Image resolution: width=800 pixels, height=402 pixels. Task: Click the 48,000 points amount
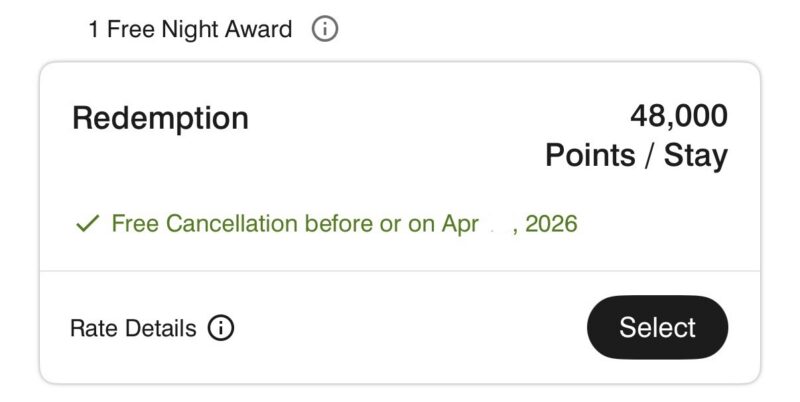(x=678, y=117)
